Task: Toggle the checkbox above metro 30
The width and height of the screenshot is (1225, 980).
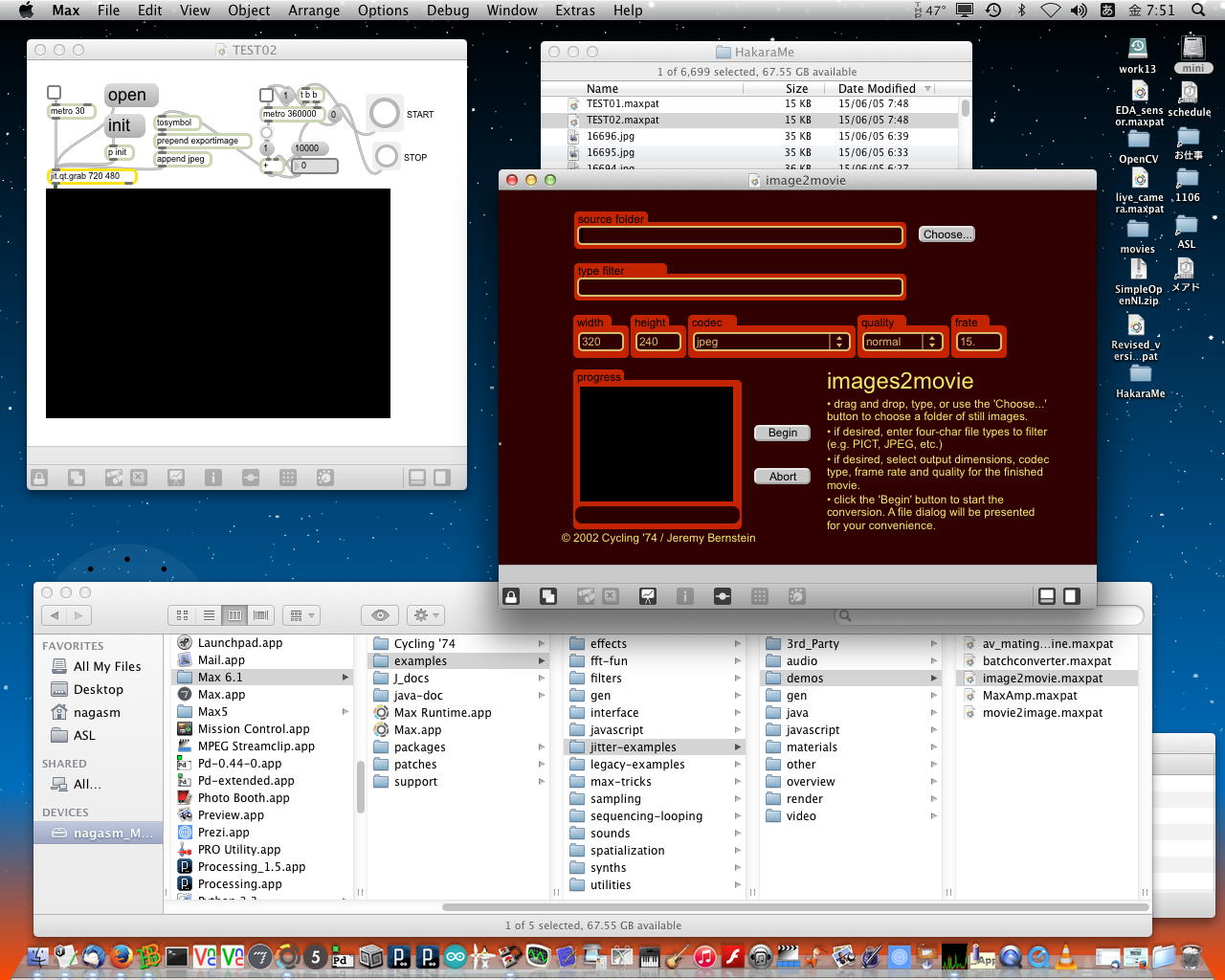Action: pyautogui.click(x=55, y=93)
